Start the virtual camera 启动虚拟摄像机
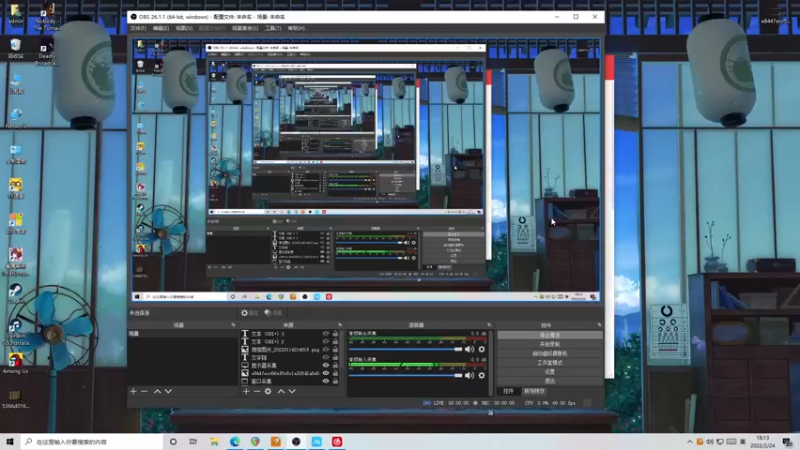This screenshot has height=450, width=800. click(x=549, y=354)
